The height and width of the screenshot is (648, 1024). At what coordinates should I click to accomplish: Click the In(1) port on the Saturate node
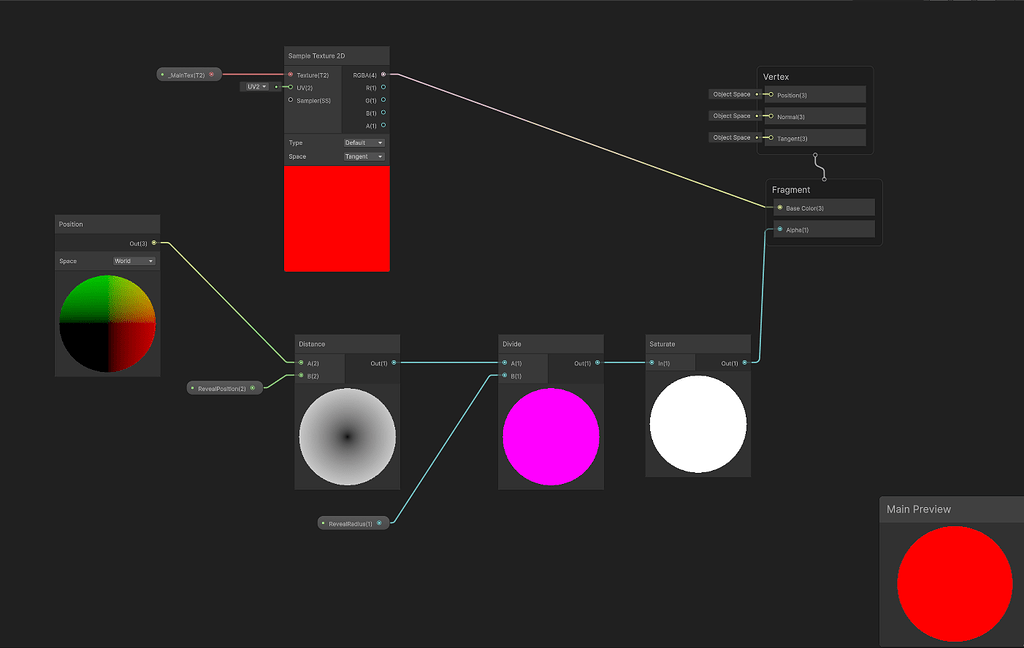[651, 362]
